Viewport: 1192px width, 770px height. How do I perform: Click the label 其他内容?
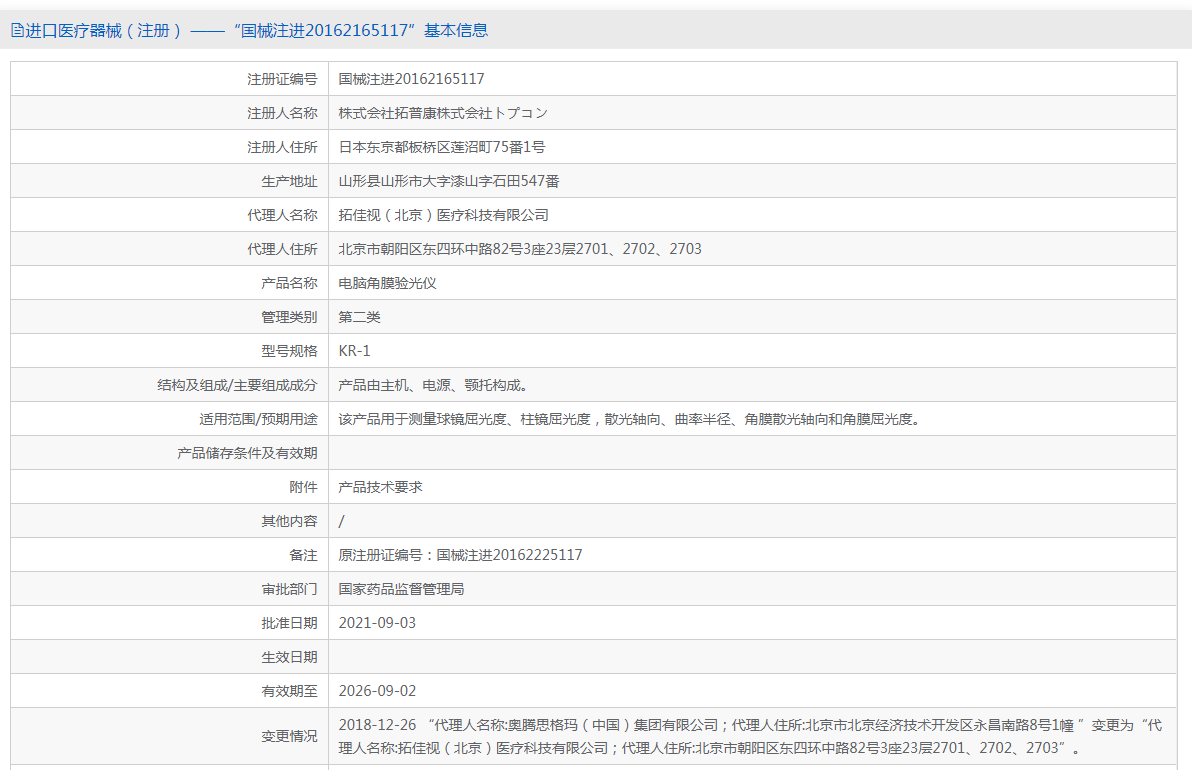[x=289, y=521]
